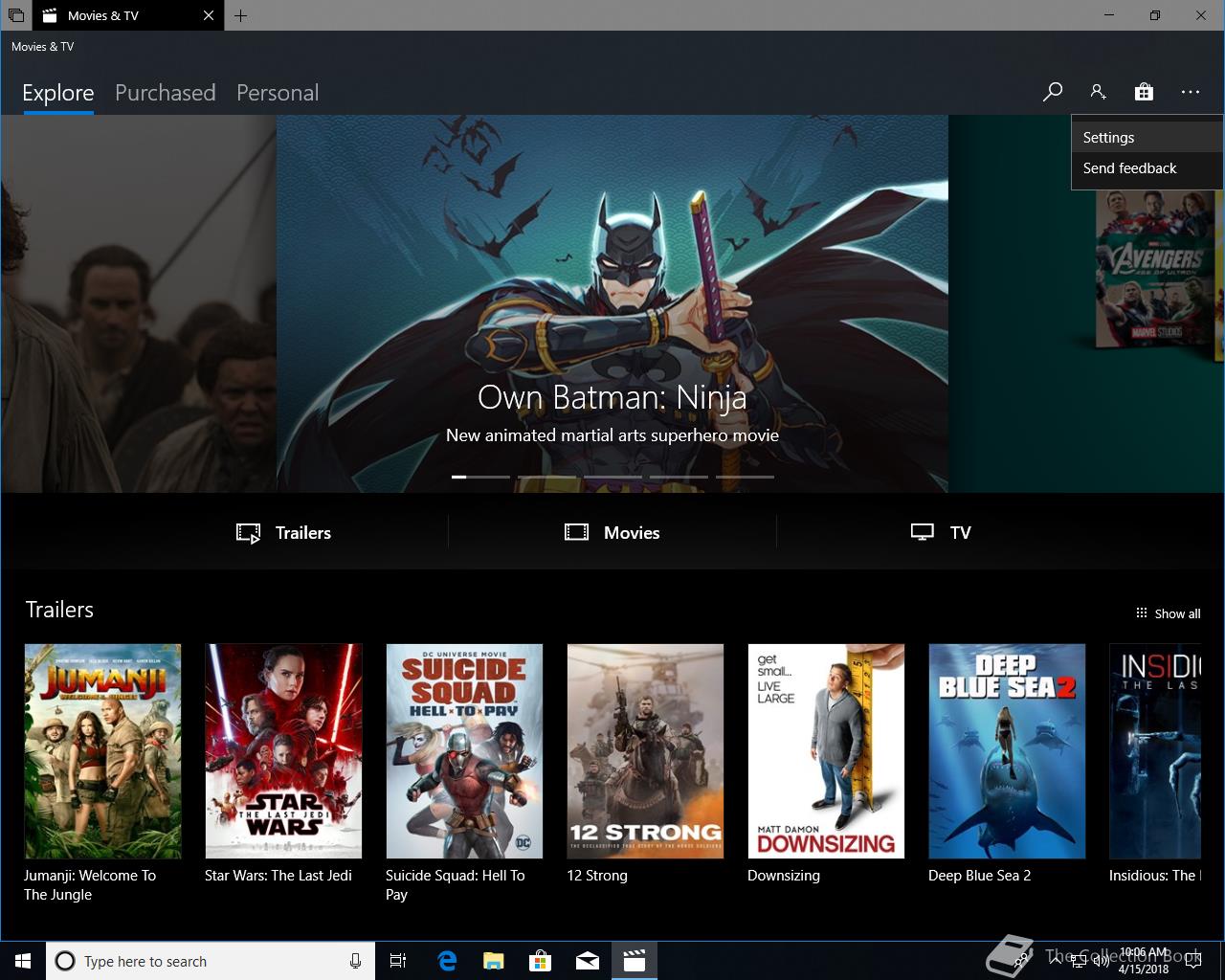Click Show all for Trailers
The width and height of the screenshot is (1225, 980).
[x=1168, y=613]
